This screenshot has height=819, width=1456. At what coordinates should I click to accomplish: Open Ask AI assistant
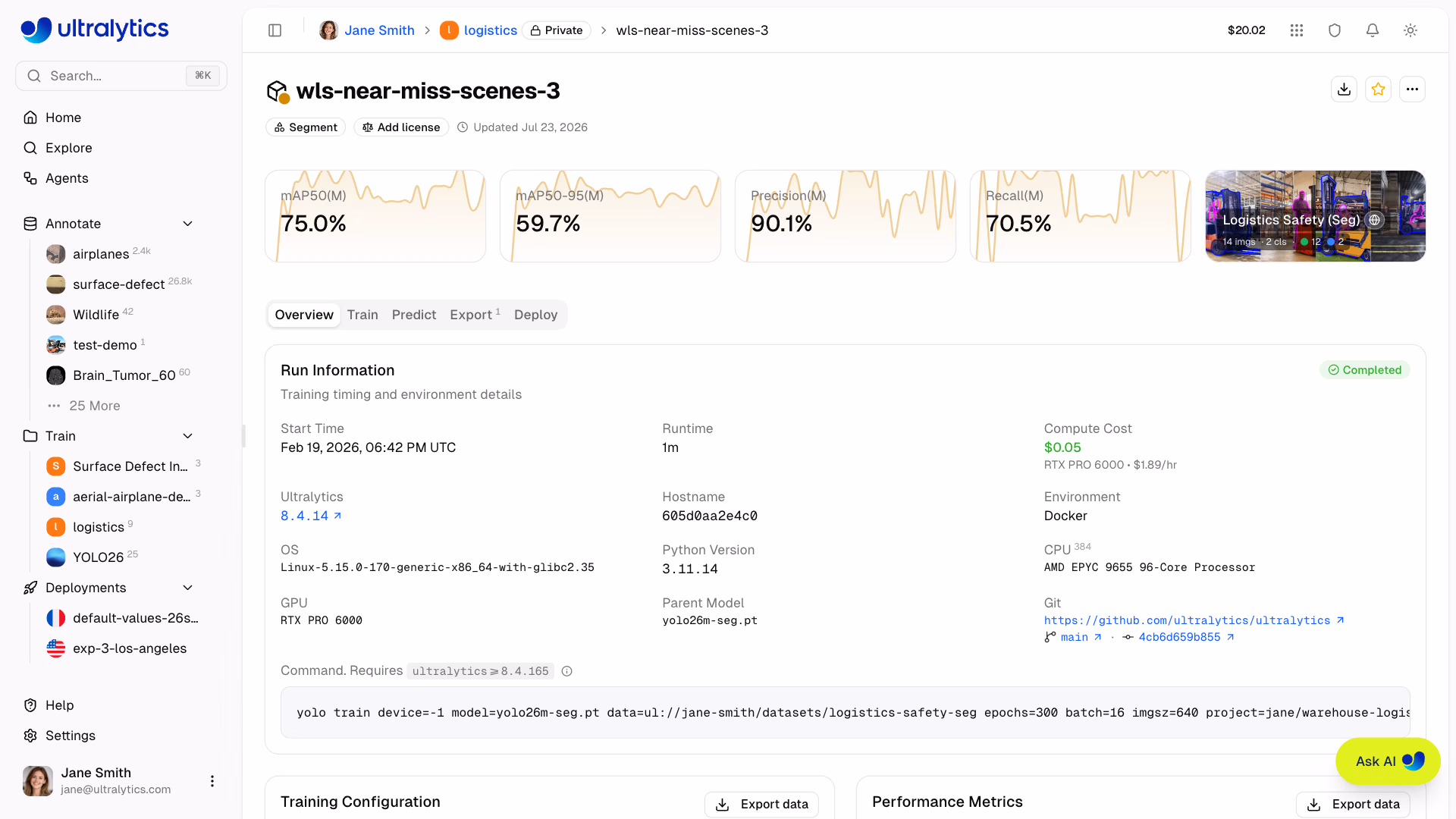[1388, 761]
